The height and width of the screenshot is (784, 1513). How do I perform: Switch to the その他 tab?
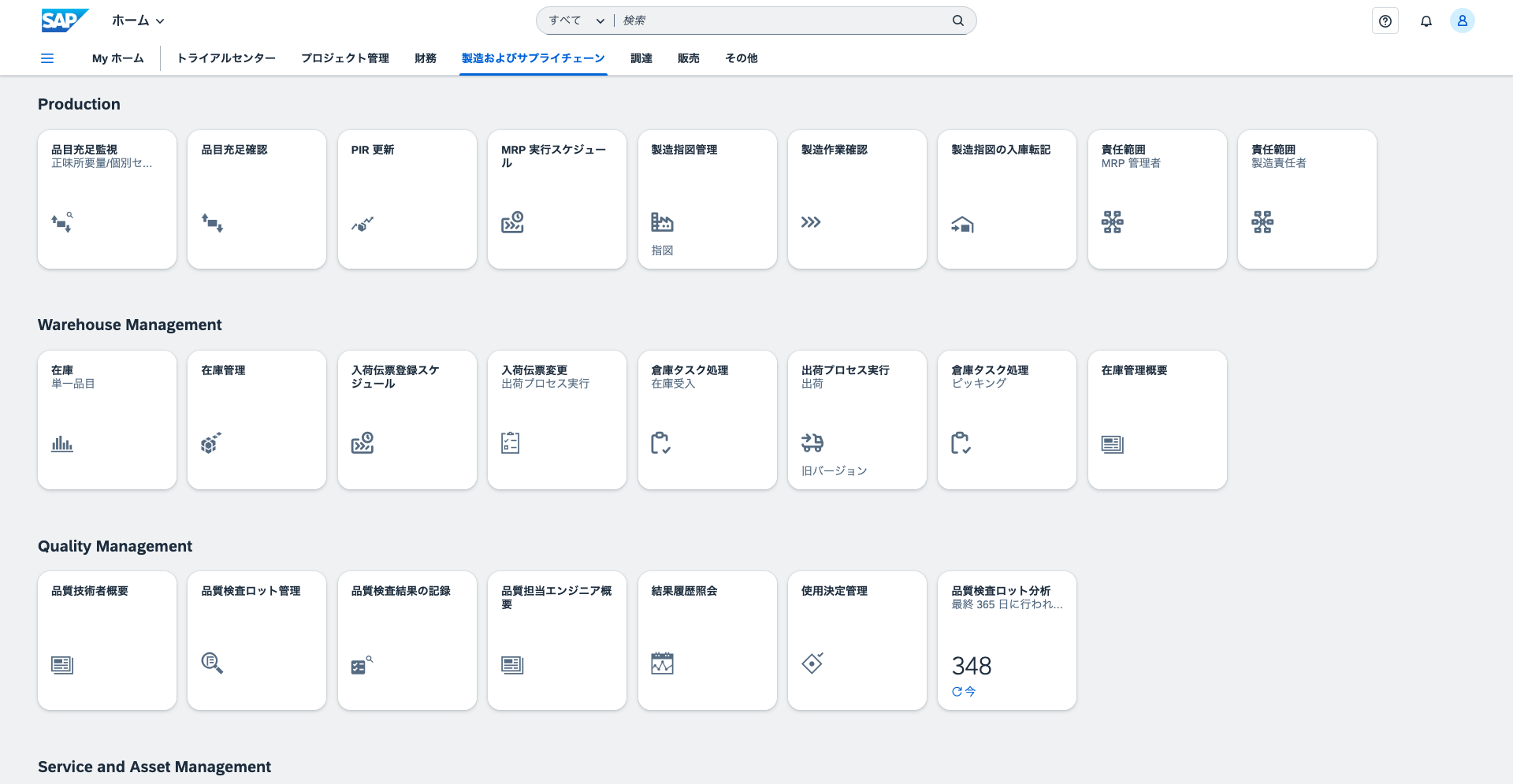pyautogui.click(x=742, y=58)
